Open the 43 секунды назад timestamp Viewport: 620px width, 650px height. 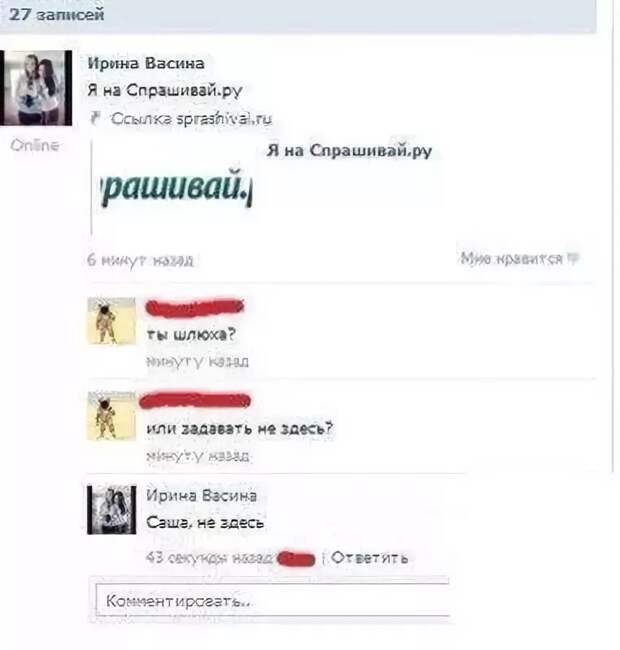pos(209,558)
